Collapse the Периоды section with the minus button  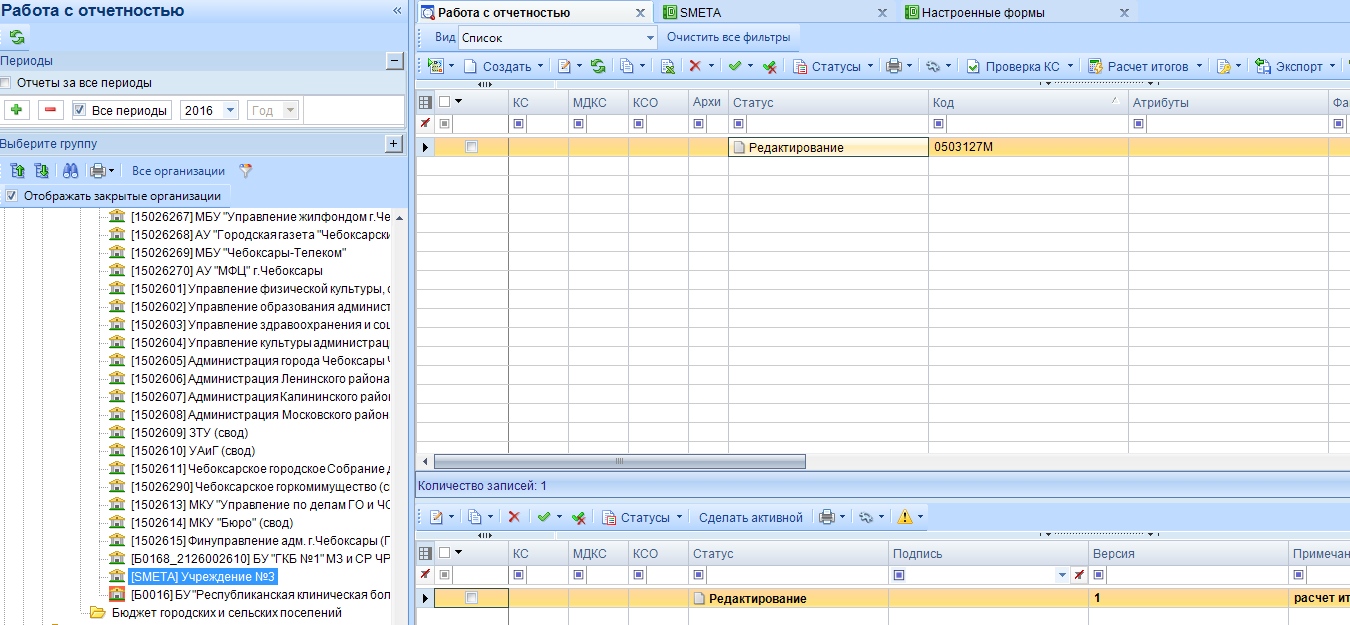coord(394,61)
